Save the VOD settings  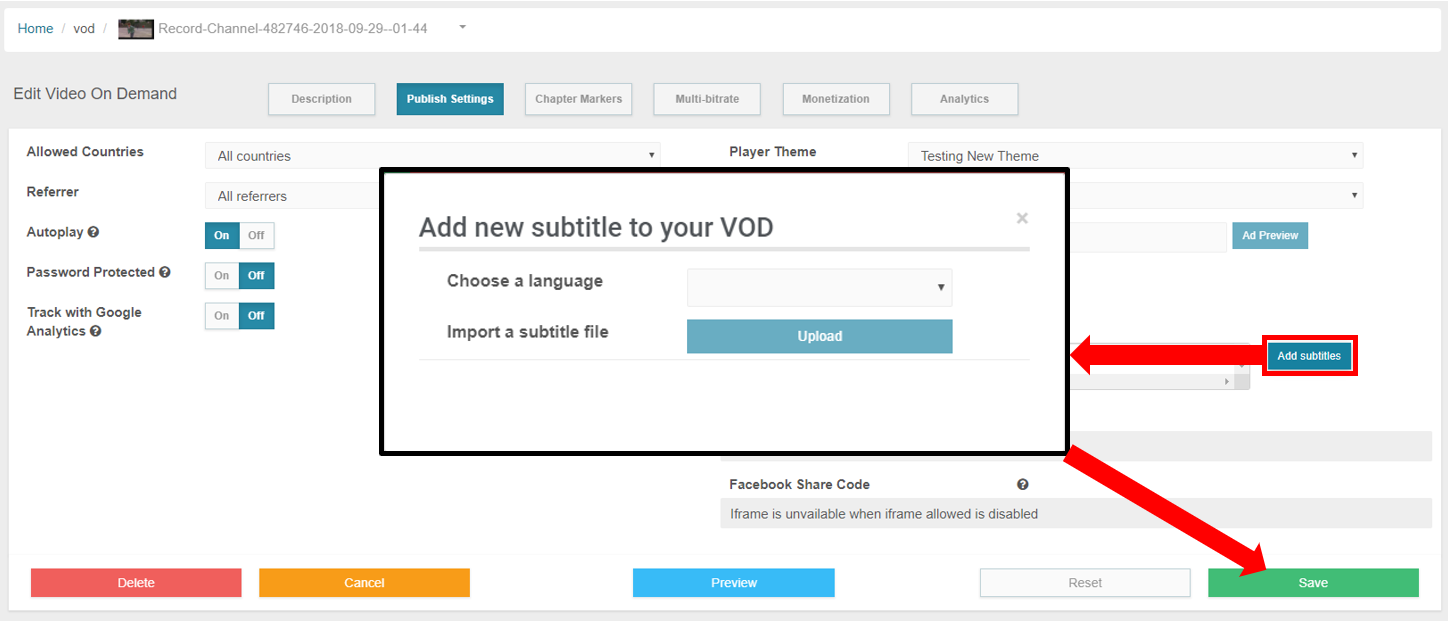(x=1313, y=582)
